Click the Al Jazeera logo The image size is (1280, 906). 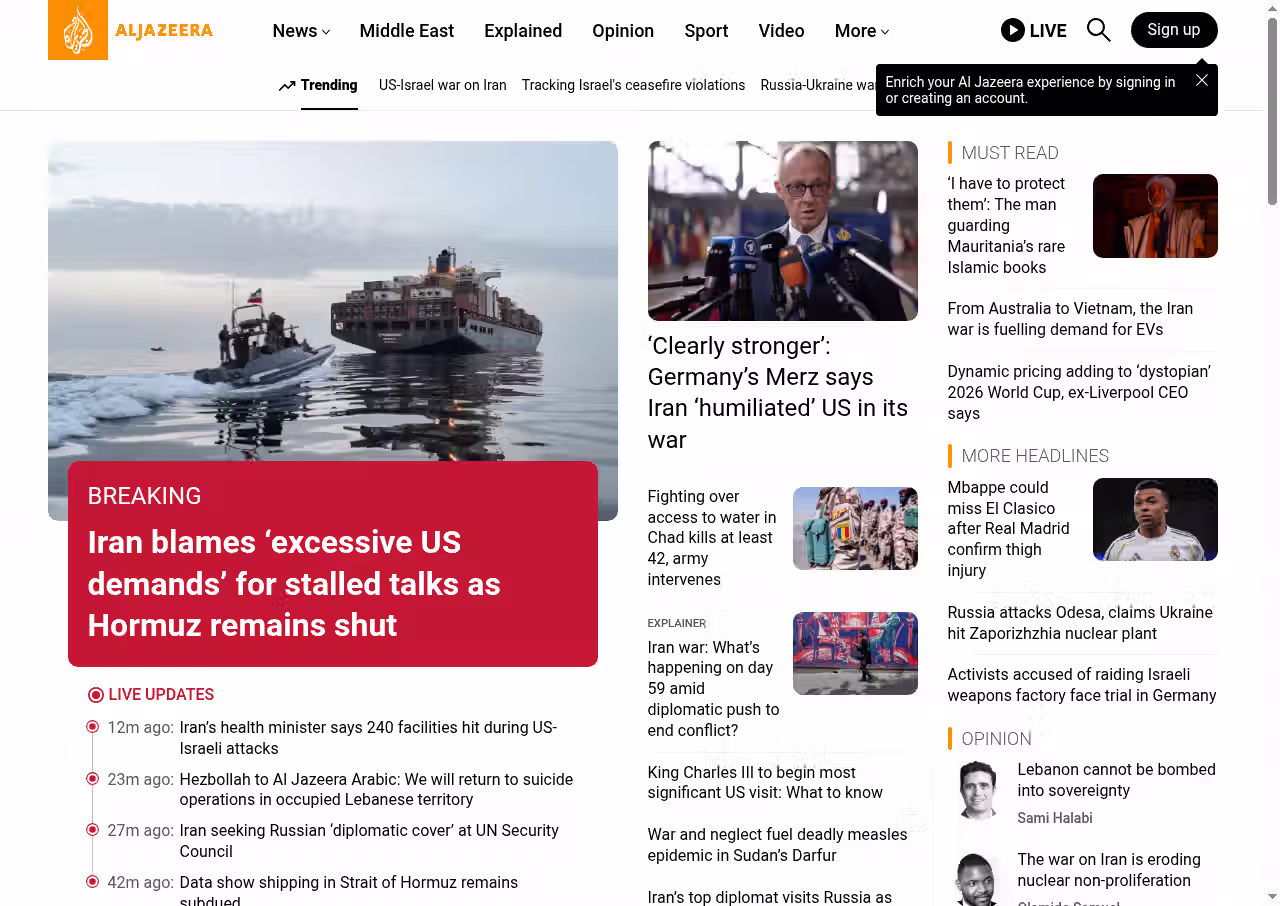click(131, 30)
